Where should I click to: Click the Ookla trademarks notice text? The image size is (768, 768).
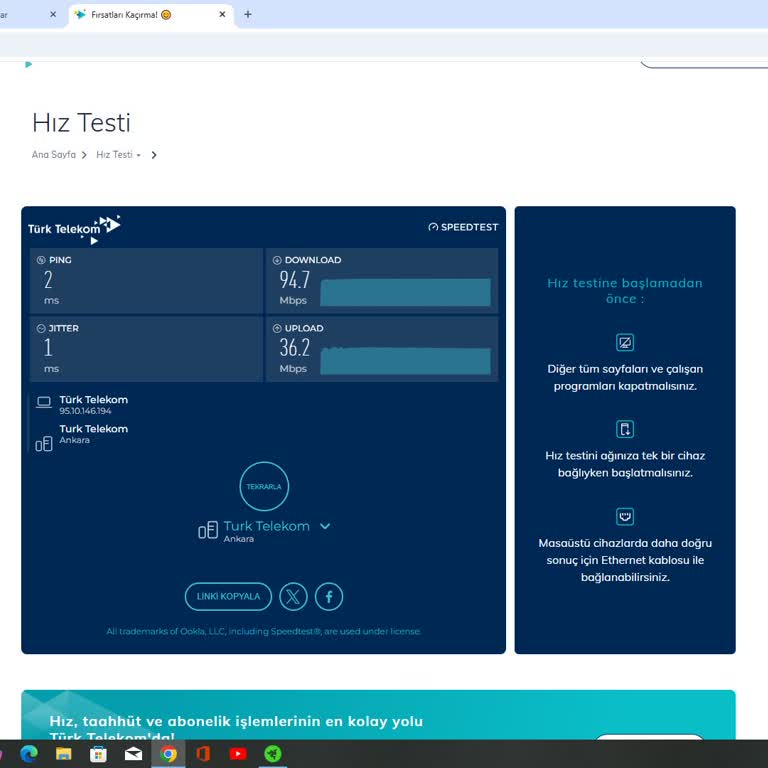point(264,631)
